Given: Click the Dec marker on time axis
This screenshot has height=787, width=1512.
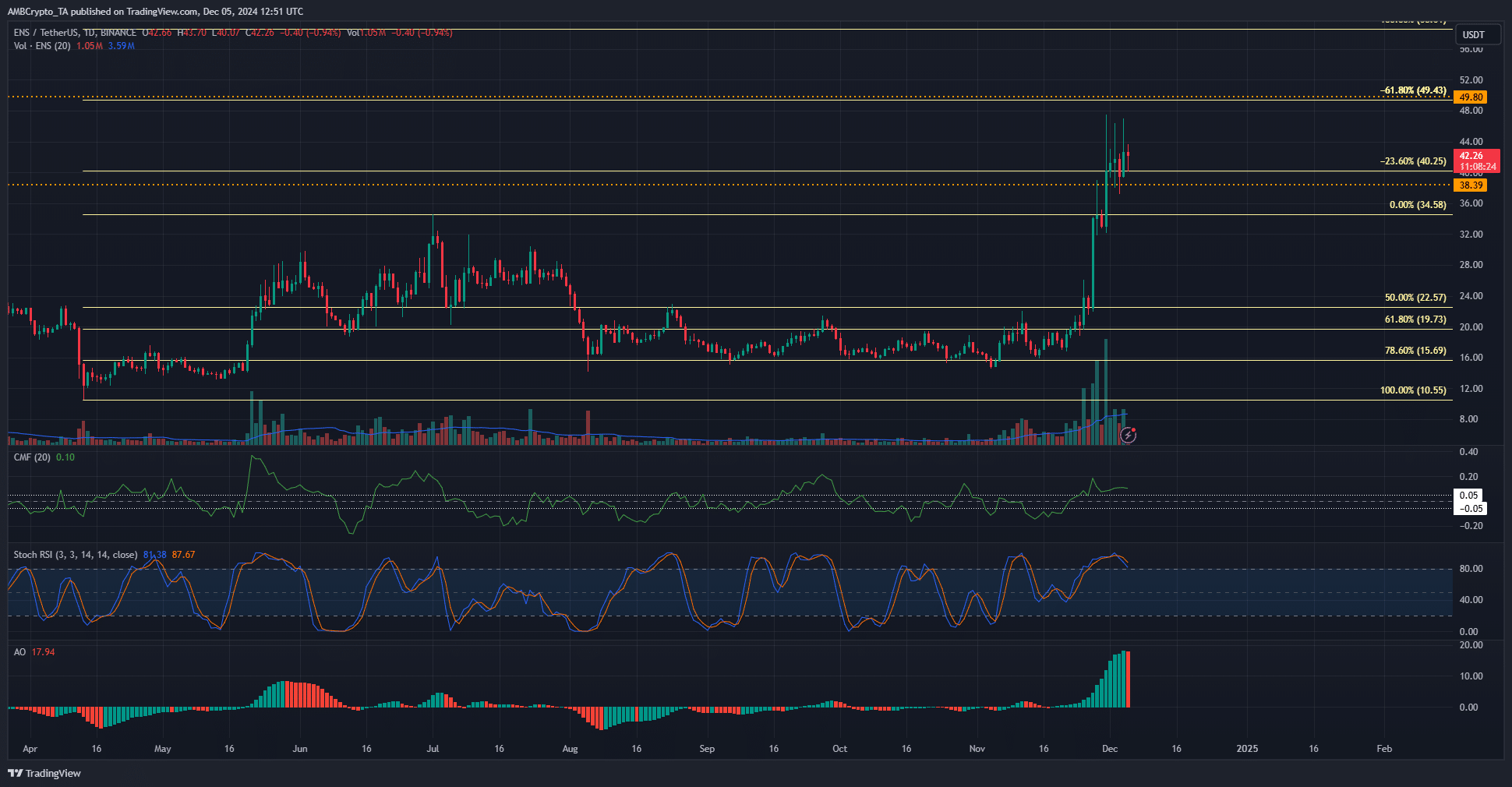Looking at the screenshot, I should pyautogui.click(x=1110, y=749).
